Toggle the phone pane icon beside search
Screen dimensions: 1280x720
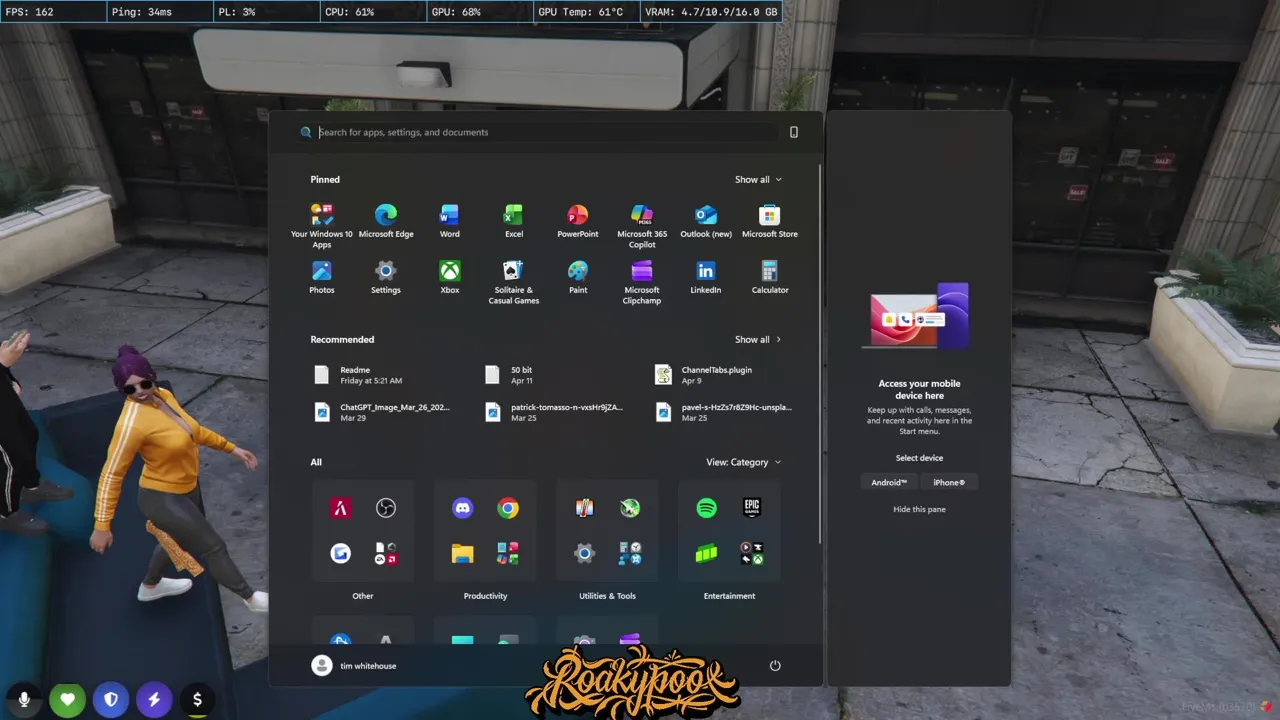click(794, 132)
